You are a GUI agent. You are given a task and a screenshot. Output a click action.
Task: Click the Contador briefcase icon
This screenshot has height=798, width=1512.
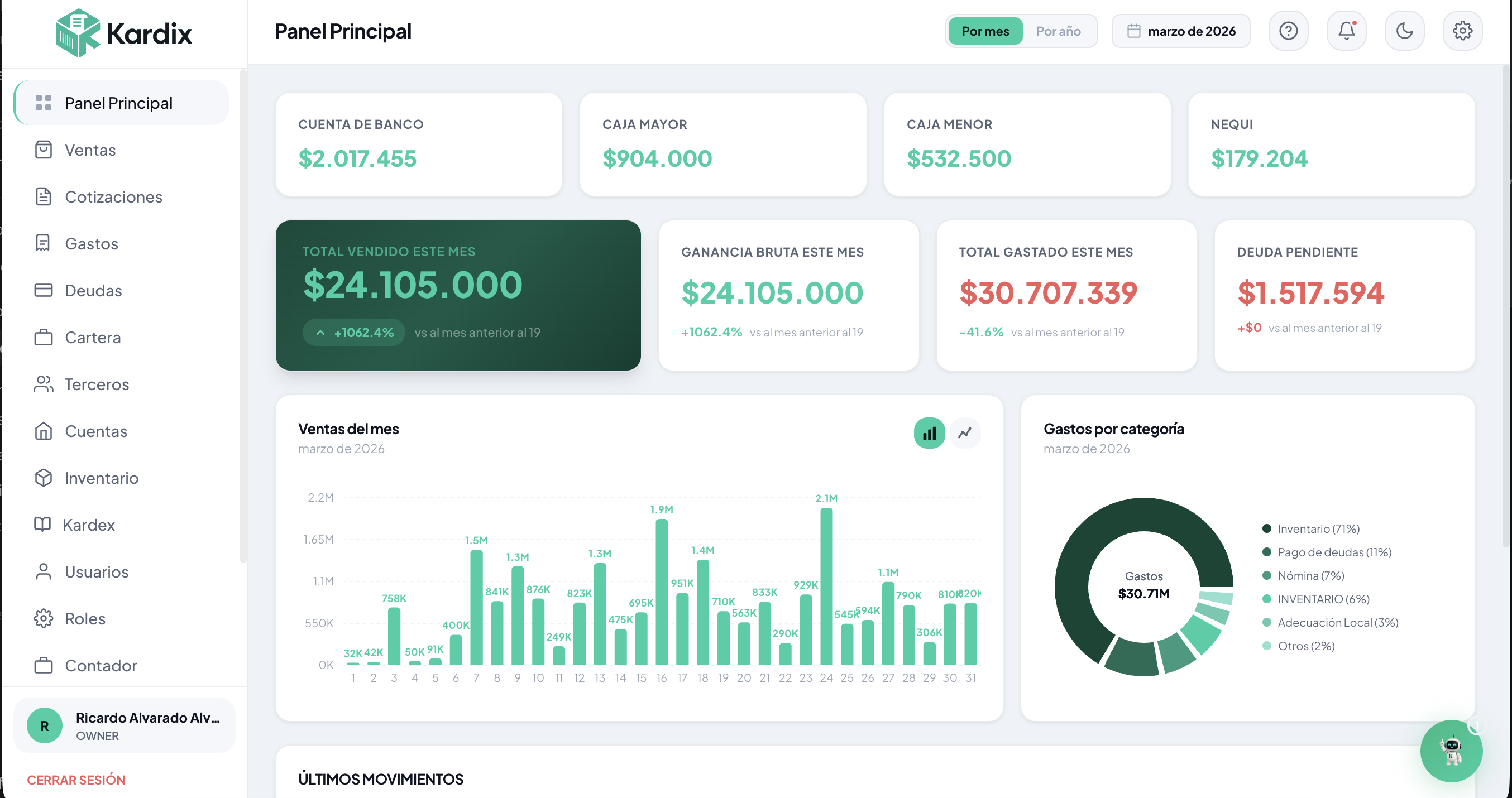coord(44,665)
